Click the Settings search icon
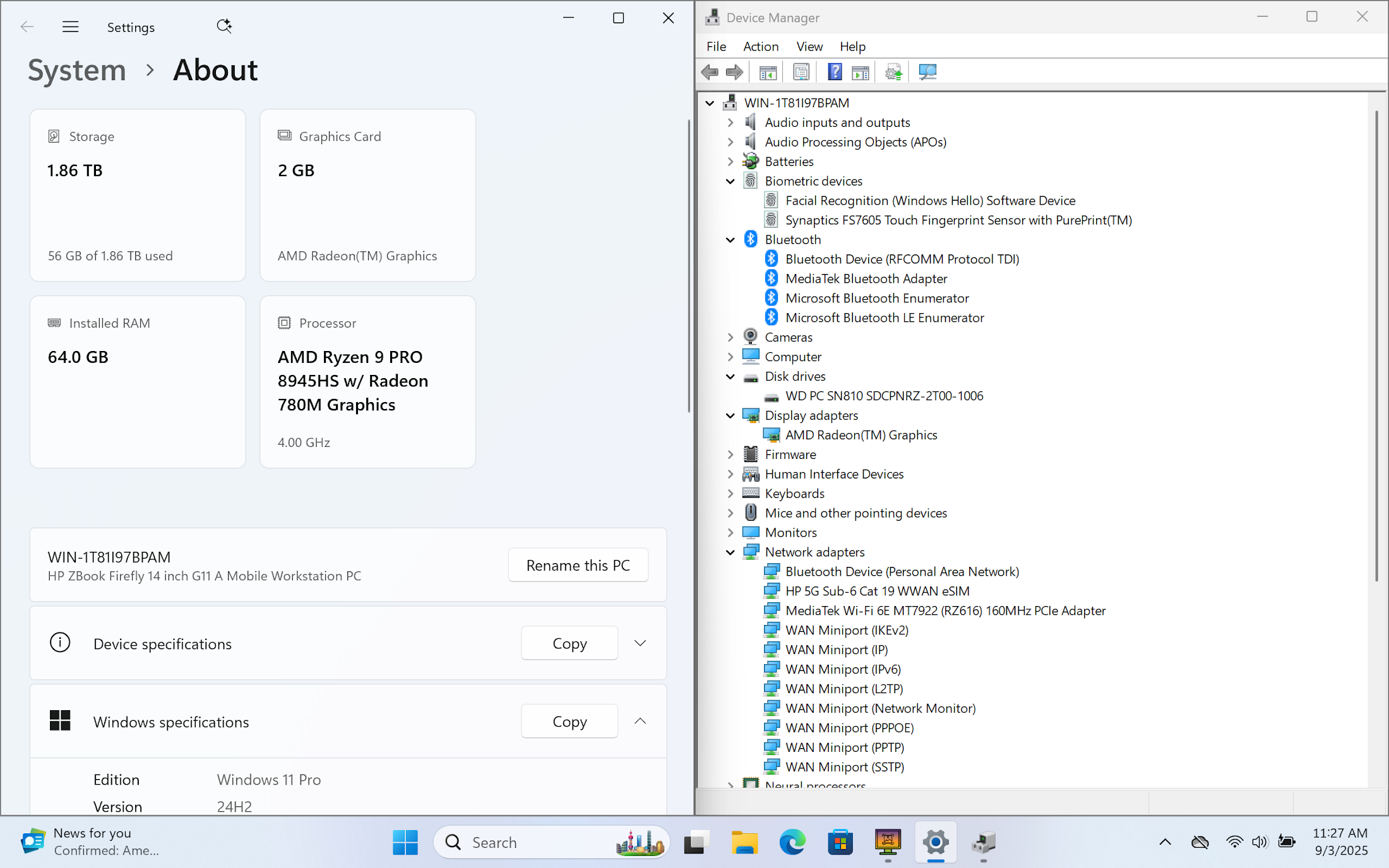Image resolution: width=1389 pixels, height=868 pixels. [224, 26]
